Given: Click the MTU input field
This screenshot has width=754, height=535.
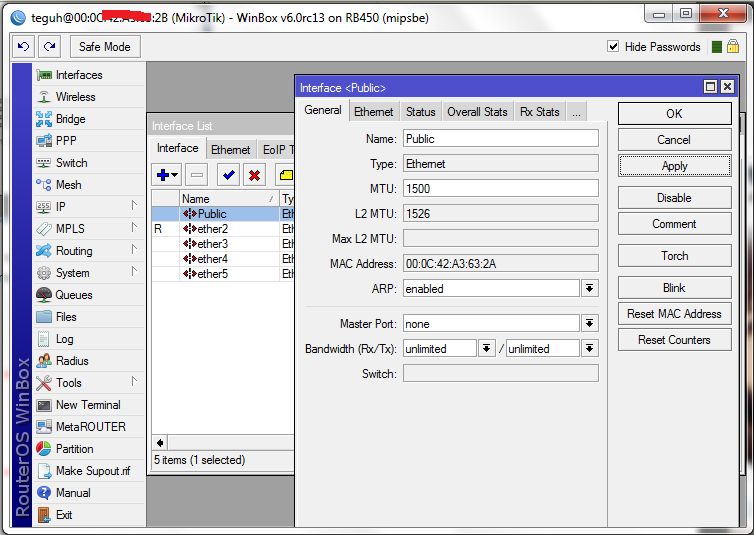Looking at the screenshot, I should pyautogui.click(x=501, y=188).
